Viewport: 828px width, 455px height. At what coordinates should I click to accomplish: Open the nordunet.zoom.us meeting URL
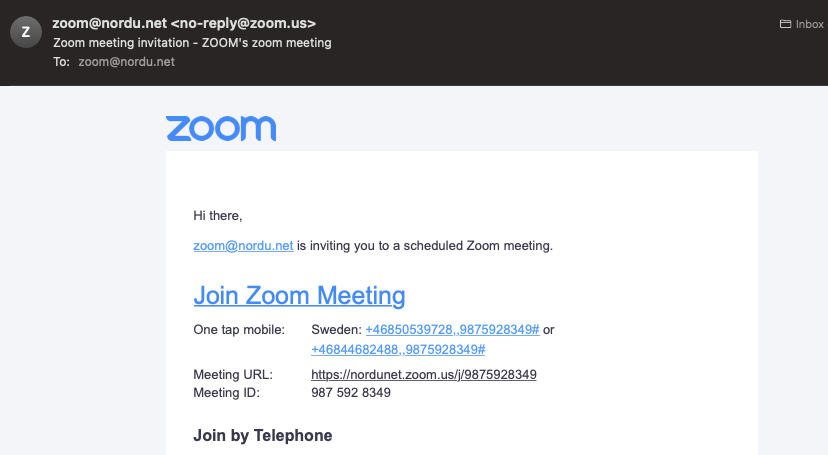coord(424,375)
